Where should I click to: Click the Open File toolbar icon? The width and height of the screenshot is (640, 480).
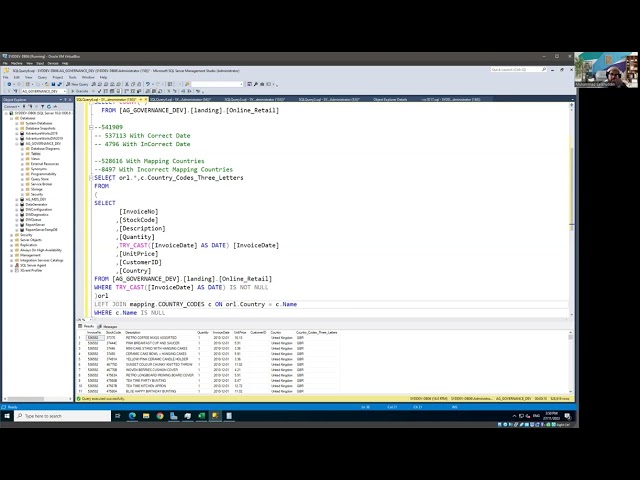click(x=47, y=84)
